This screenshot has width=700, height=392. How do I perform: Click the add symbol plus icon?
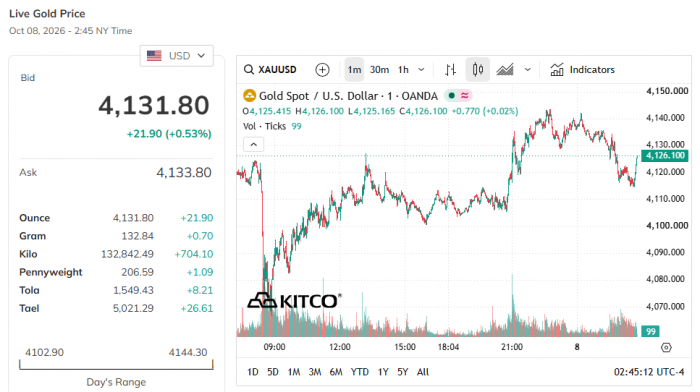322,70
